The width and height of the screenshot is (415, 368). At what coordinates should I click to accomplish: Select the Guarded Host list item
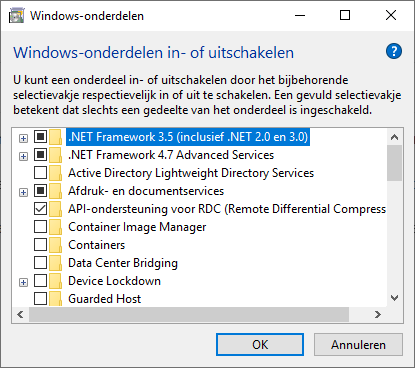tap(105, 299)
